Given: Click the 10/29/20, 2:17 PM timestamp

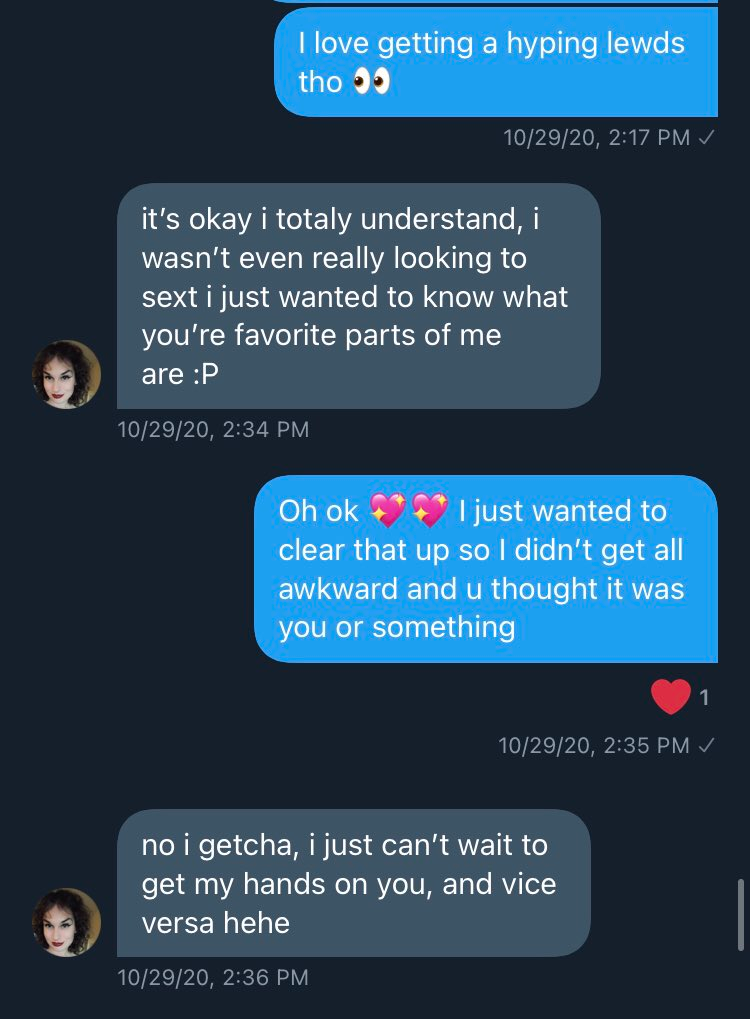Looking at the screenshot, I should click(x=597, y=137).
